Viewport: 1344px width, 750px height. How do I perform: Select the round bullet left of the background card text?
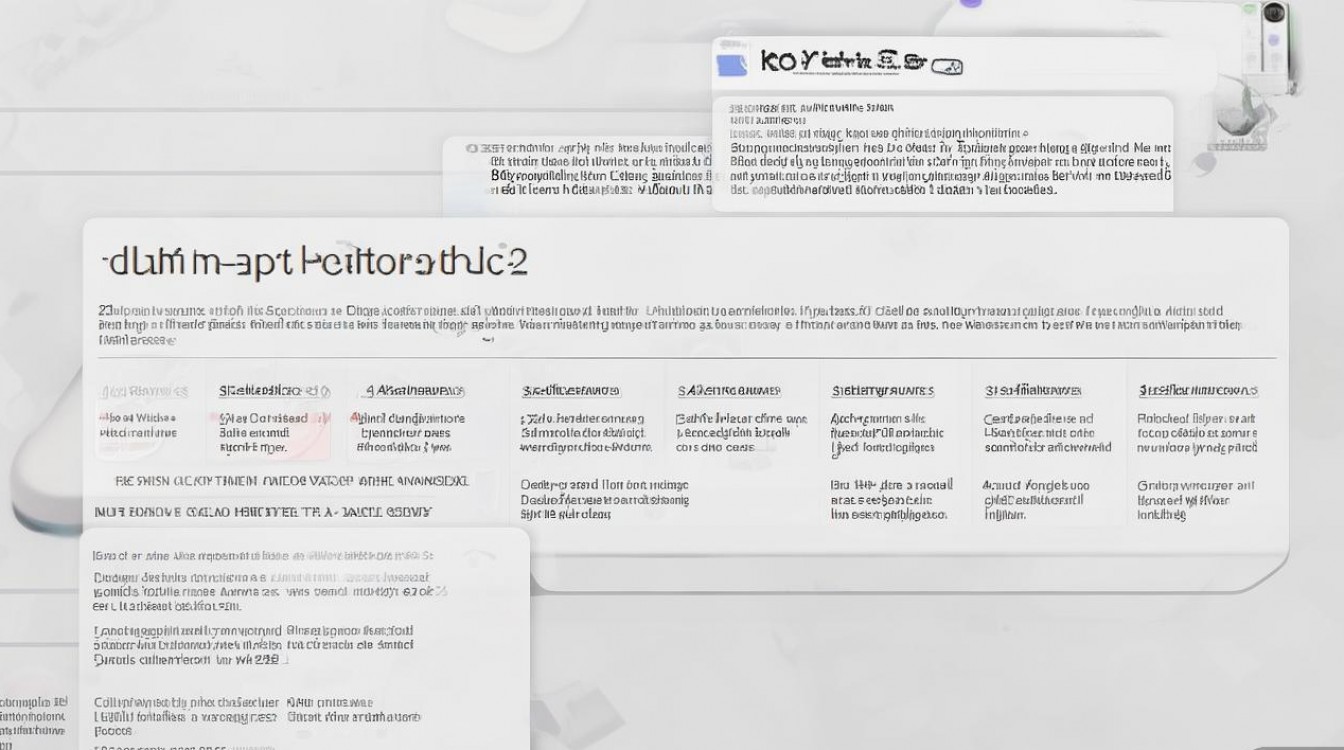pyautogui.click(x=471, y=148)
